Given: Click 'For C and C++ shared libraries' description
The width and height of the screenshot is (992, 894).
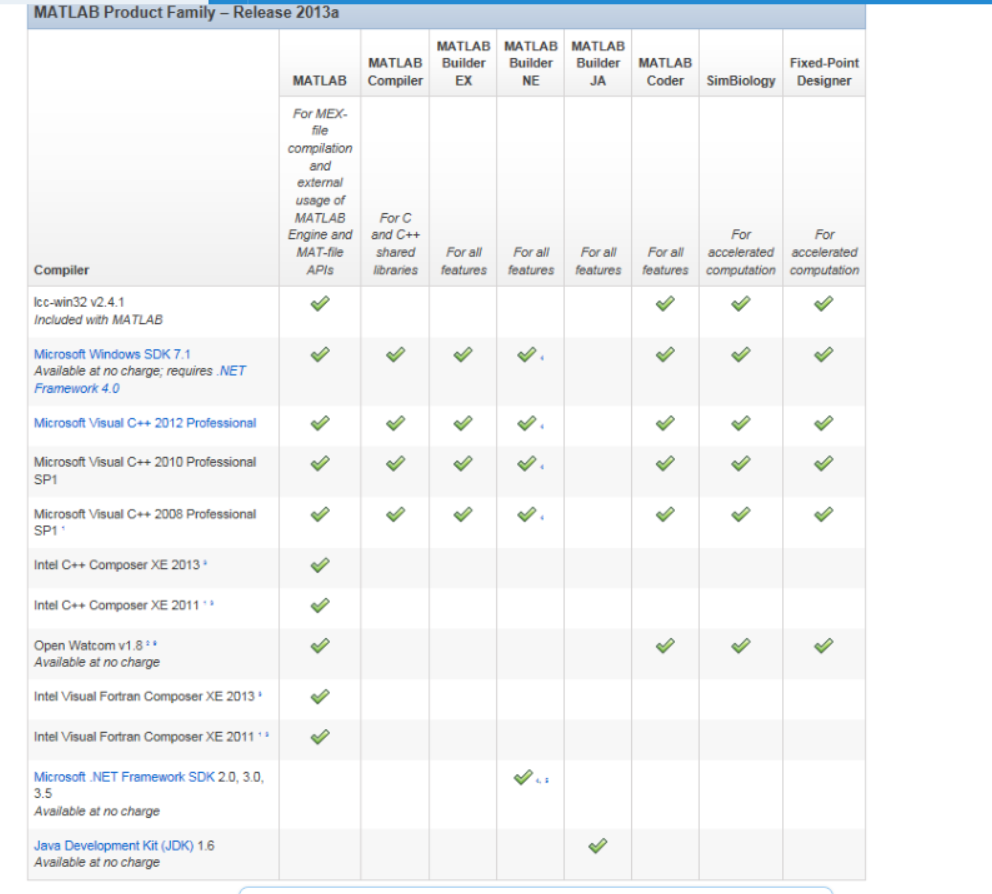Looking at the screenshot, I should (x=395, y=244).
